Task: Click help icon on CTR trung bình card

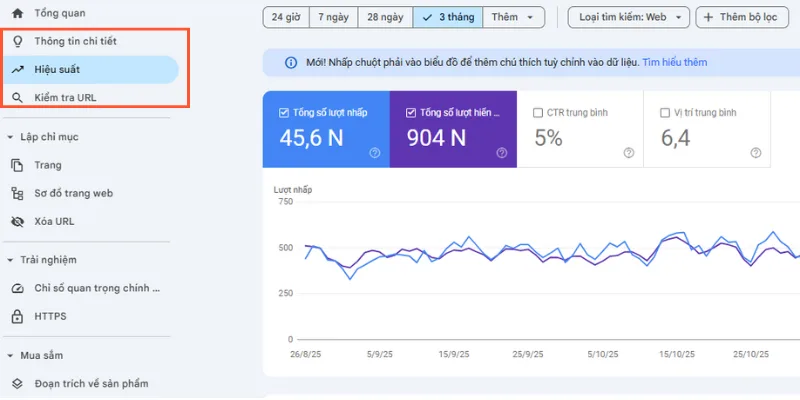Action: [x=629, y=153]
